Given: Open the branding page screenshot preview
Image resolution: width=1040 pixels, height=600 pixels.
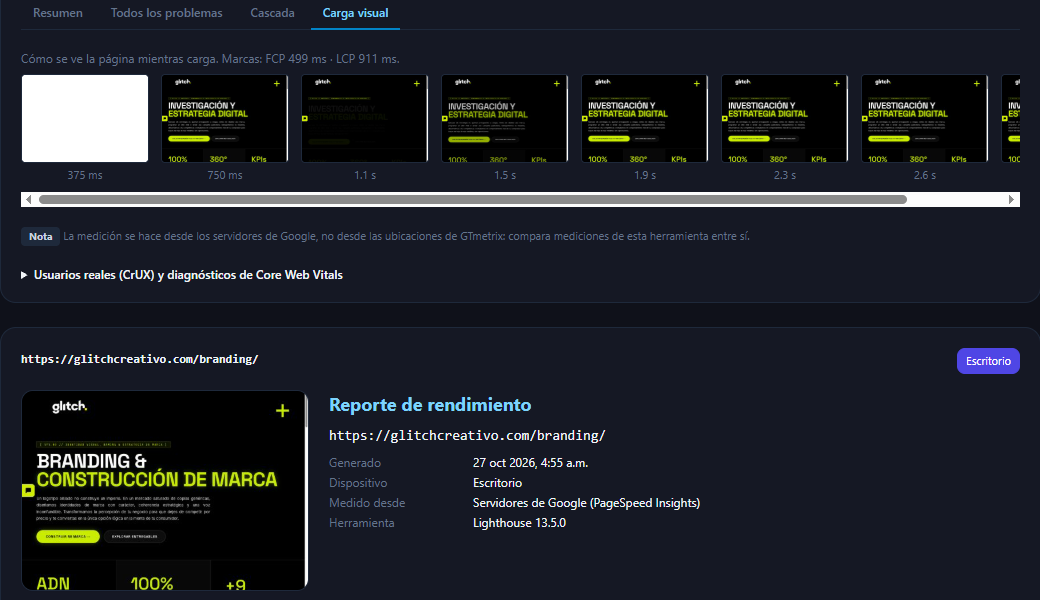Looking at the screenshot, I should pos(164,491).
